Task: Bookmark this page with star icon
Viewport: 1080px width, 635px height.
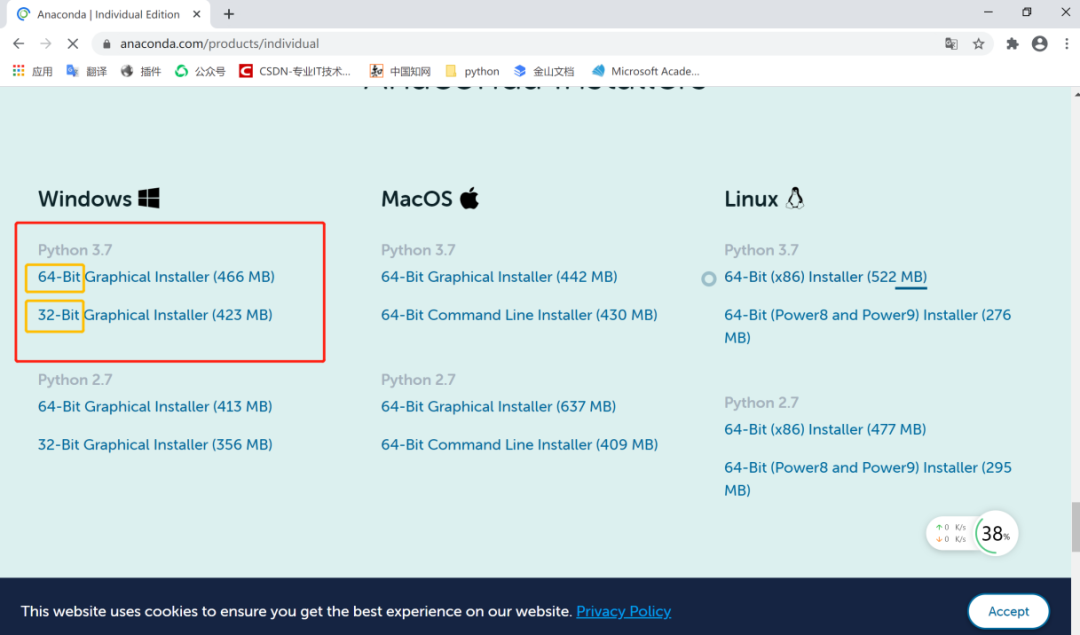Action: point(978,43)
